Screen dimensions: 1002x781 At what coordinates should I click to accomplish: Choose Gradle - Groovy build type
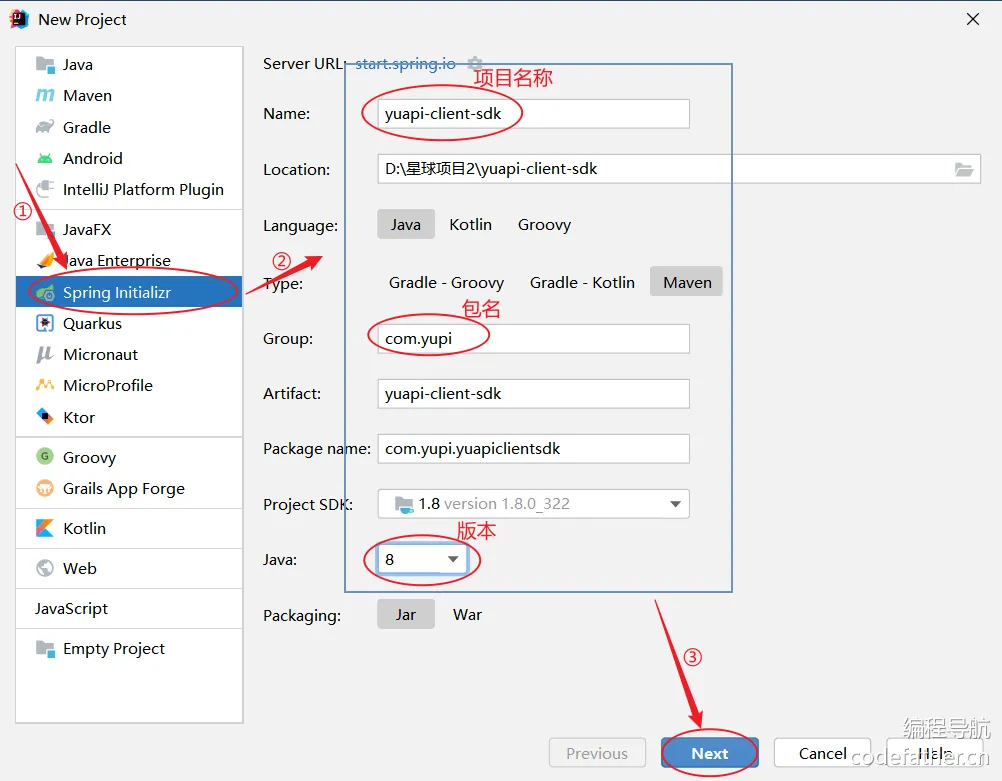point(446,282)
